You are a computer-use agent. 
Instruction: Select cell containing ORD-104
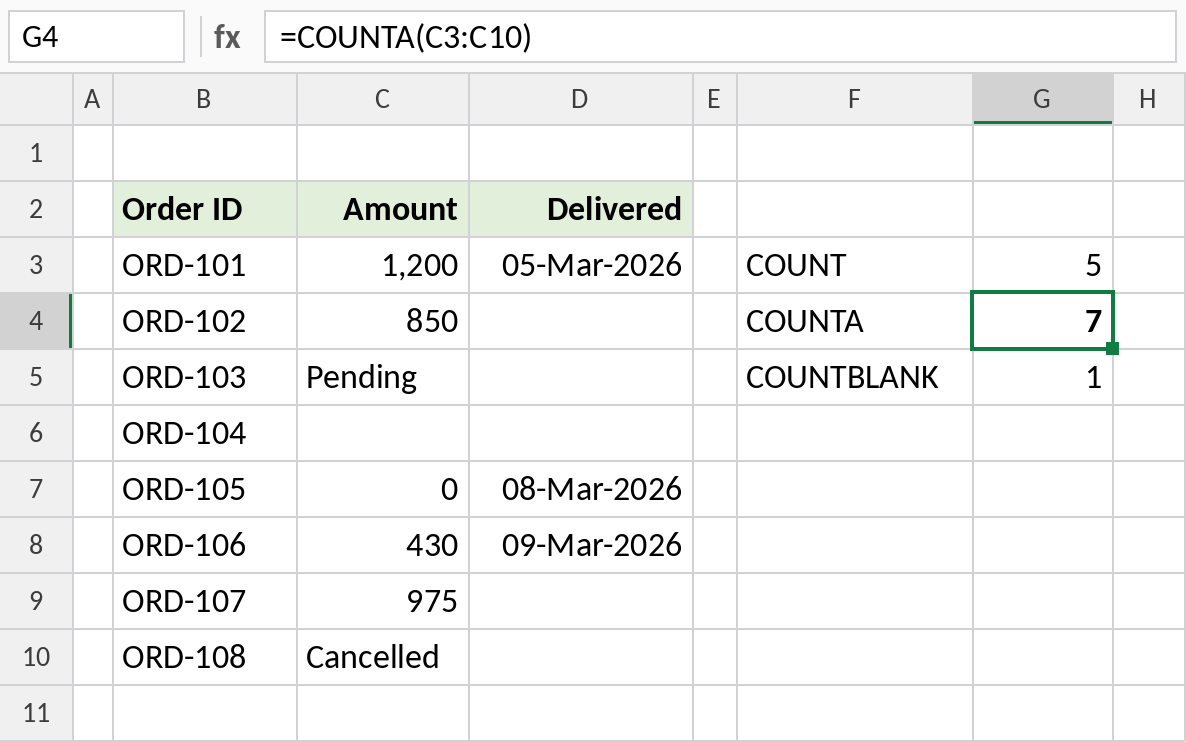point(204,433)
